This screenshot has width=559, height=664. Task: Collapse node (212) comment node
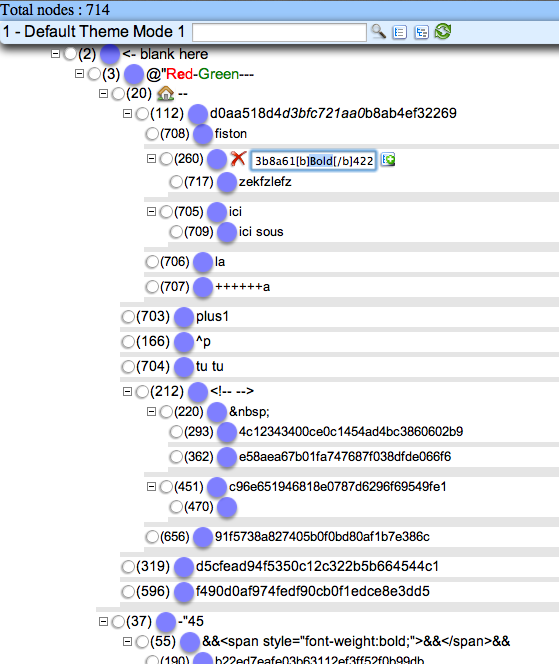(127, 391)
